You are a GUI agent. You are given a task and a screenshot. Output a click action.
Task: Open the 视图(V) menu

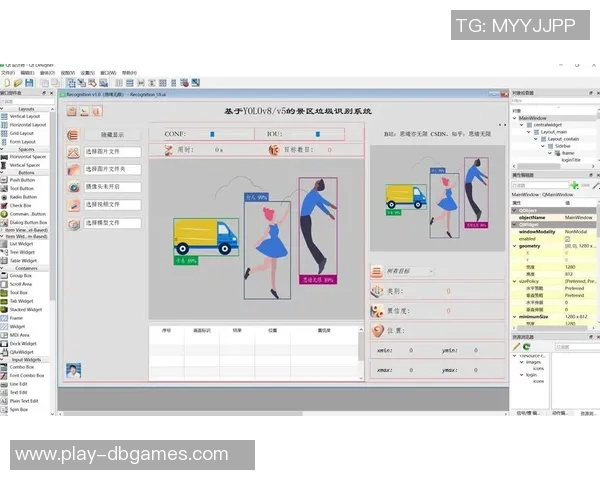tap(68, 73)
